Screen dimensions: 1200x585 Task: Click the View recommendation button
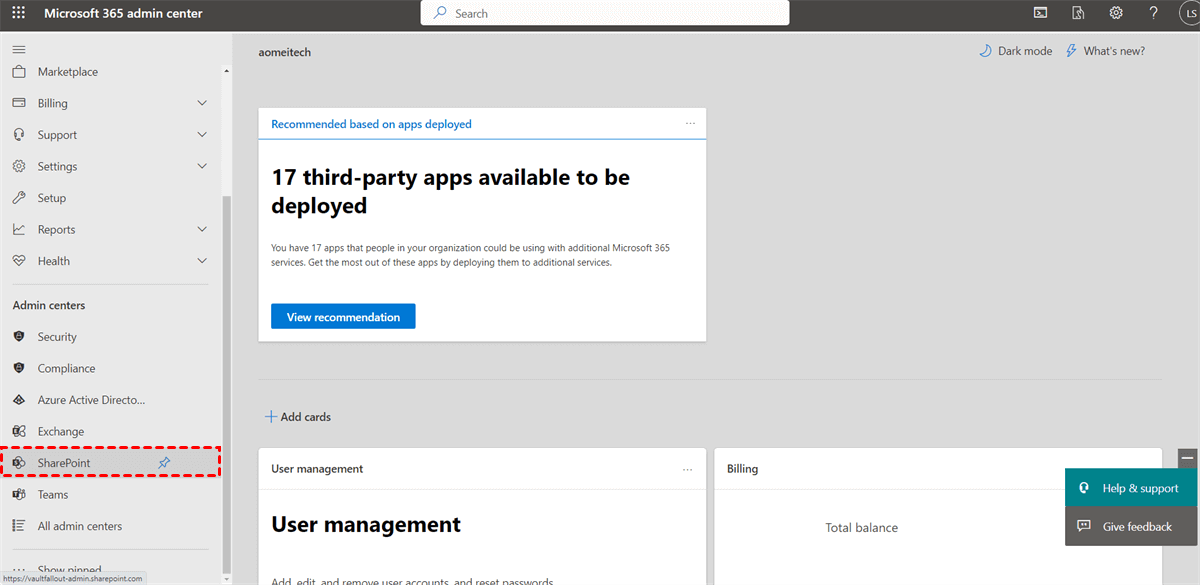click(x=343, y=317)
